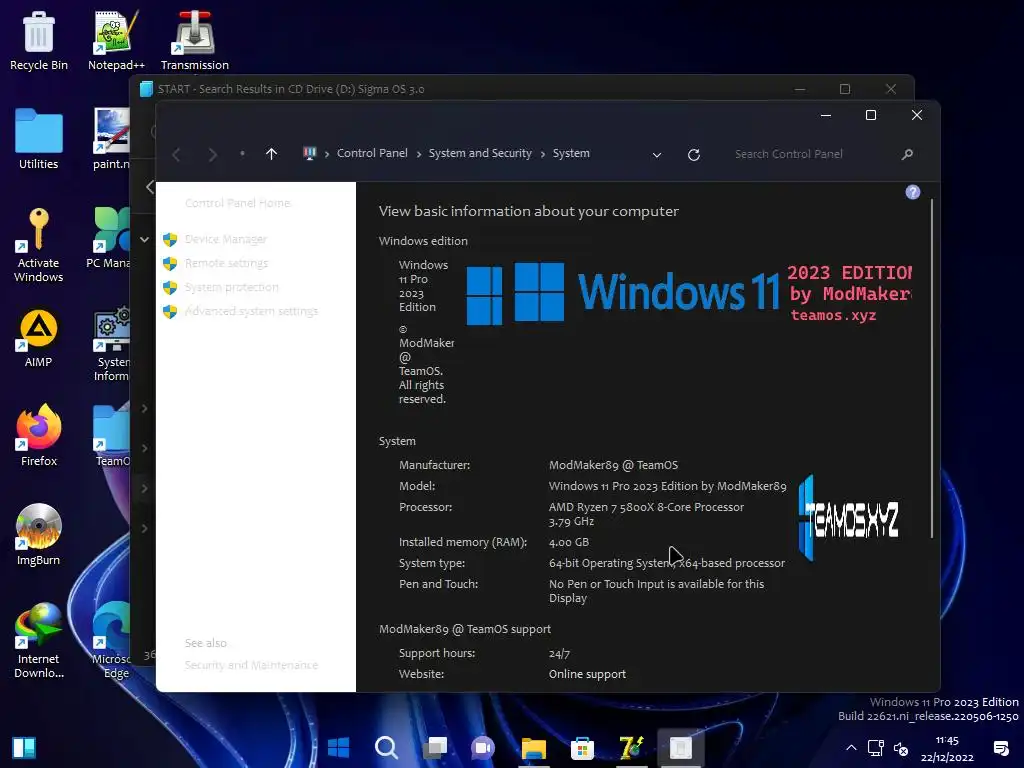Open the Transmission desktop shortcut
The height and width of the screenshot is (768, 1024).
195,40
